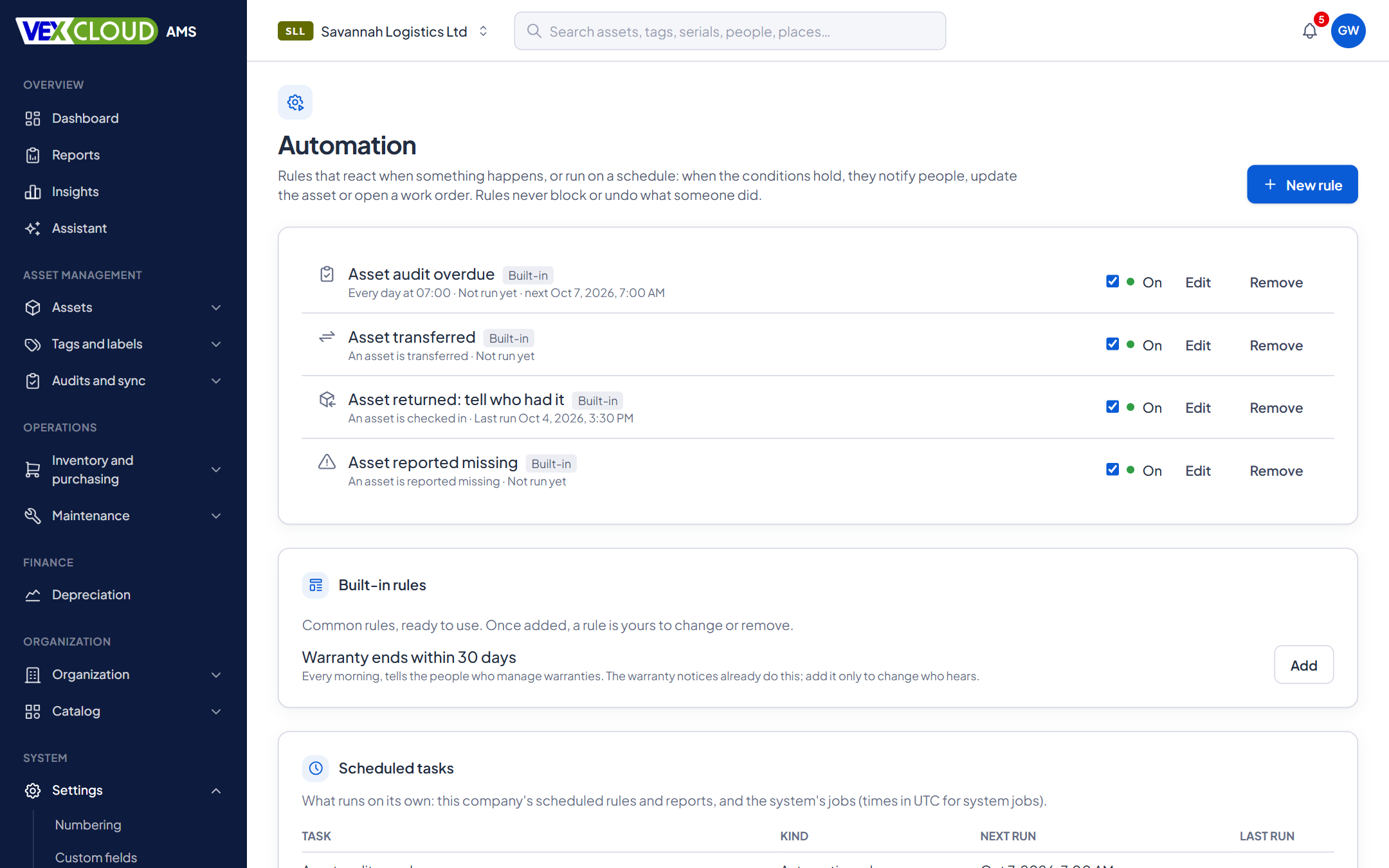Open the notifications bell icon
1389x868 pixels.
pyautogui.click(x=1309, y=31)
